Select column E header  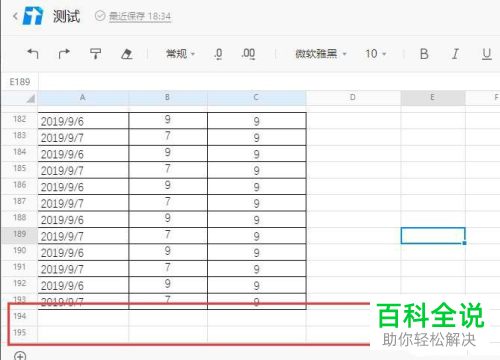coord(433,97)
